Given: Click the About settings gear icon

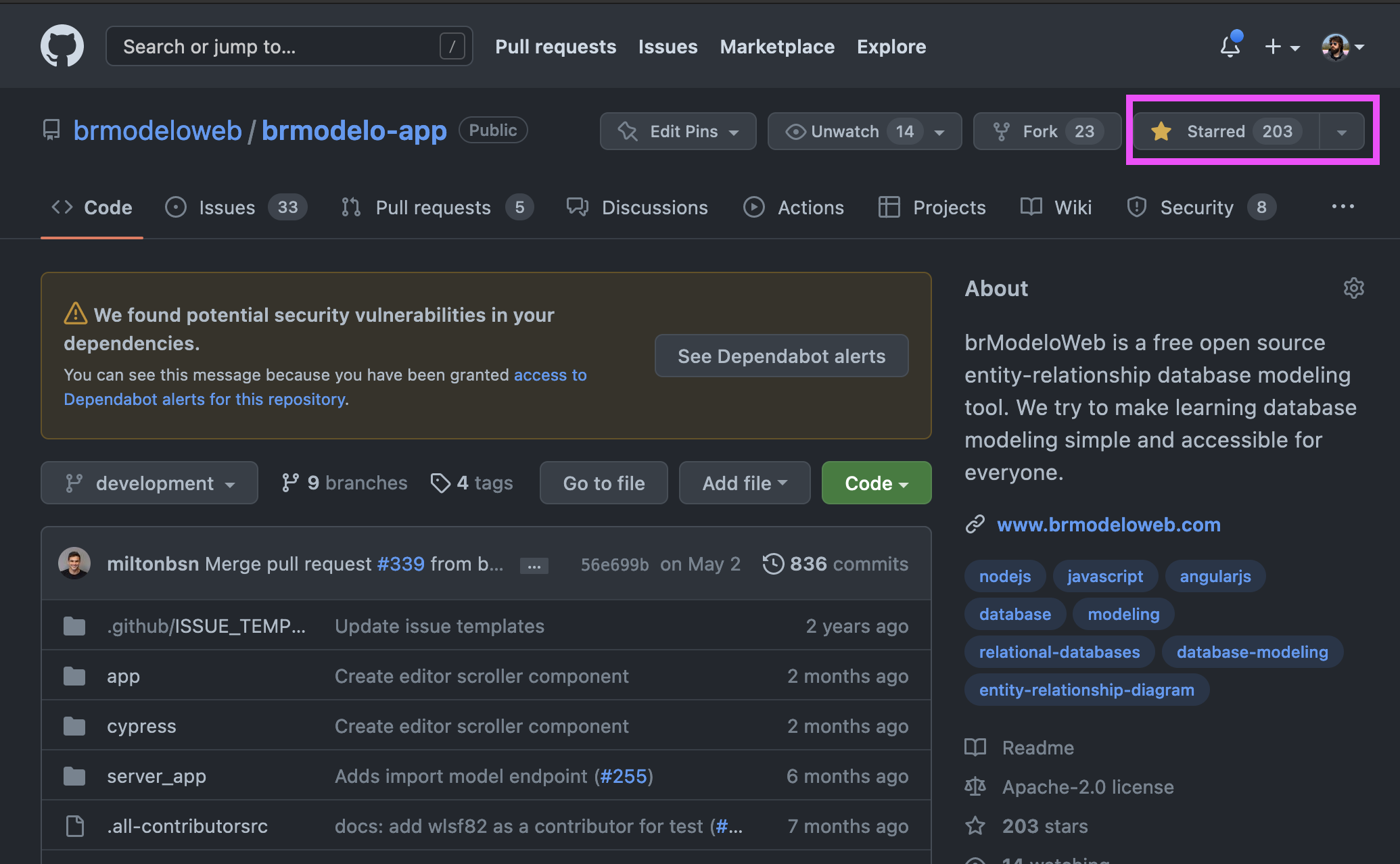Looking at the screenshot, I should [1353, 288].
